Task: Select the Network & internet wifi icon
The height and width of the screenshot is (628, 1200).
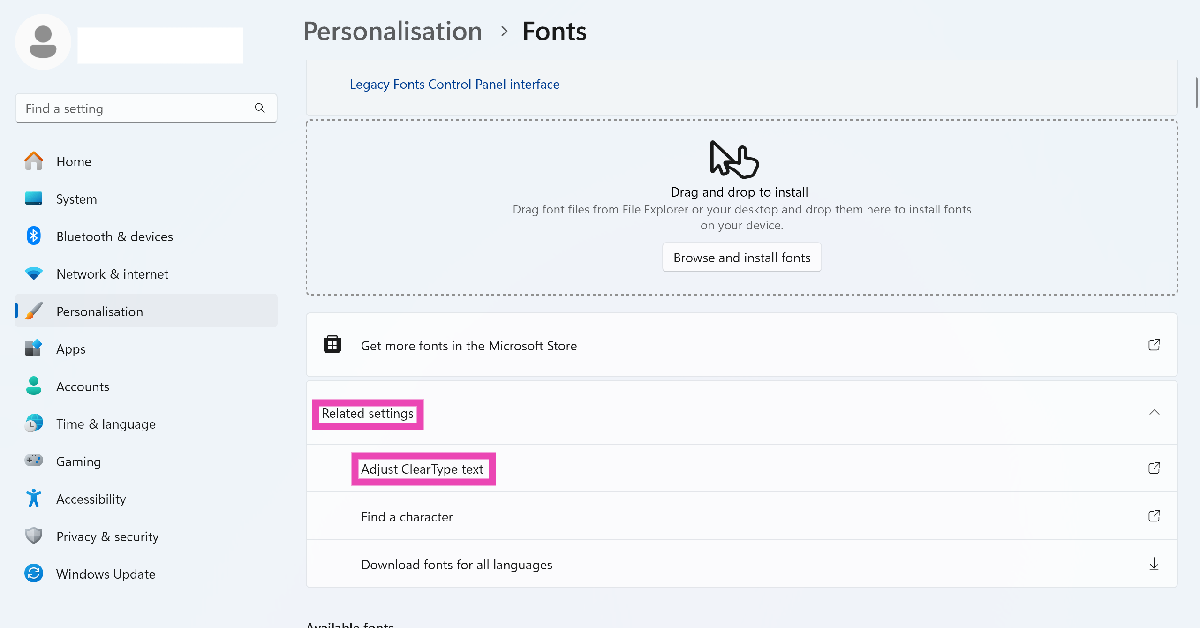Action: pos(34,274)
